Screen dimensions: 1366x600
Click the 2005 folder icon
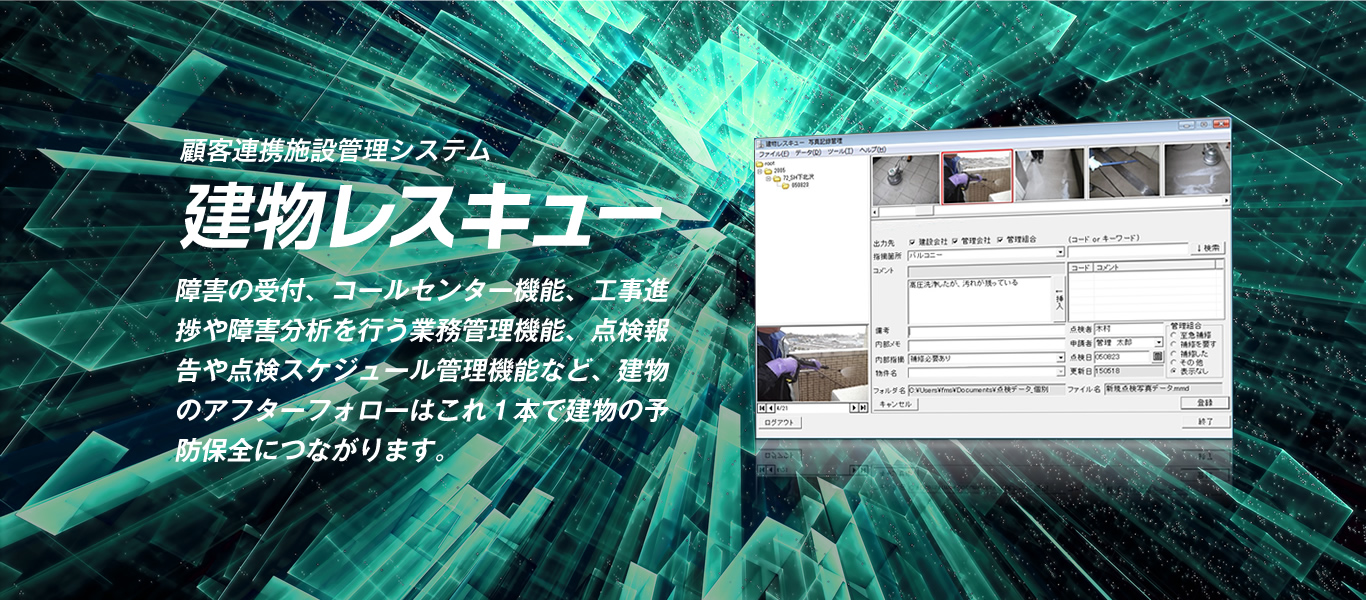(x=768, y=171)
